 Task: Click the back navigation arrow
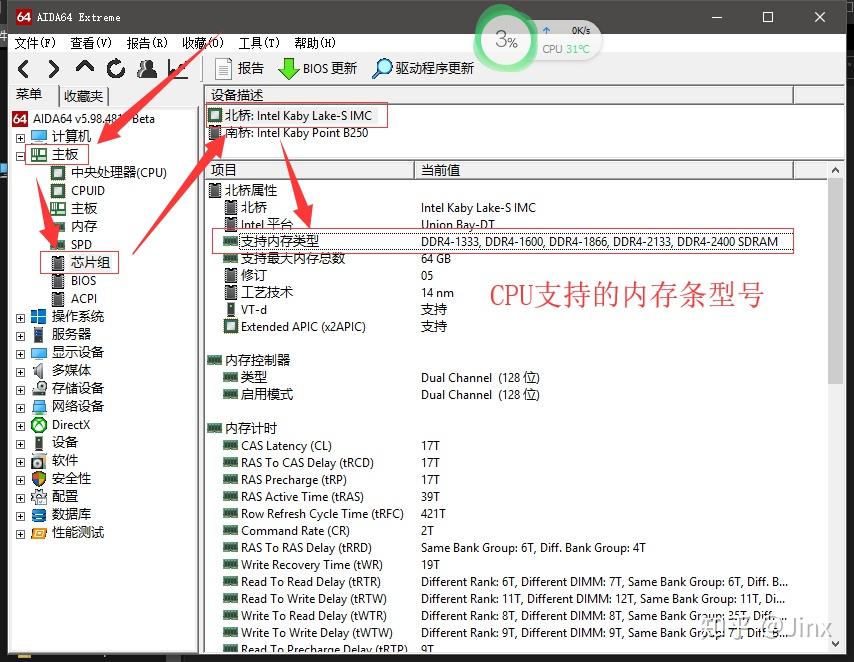point(22,69)
